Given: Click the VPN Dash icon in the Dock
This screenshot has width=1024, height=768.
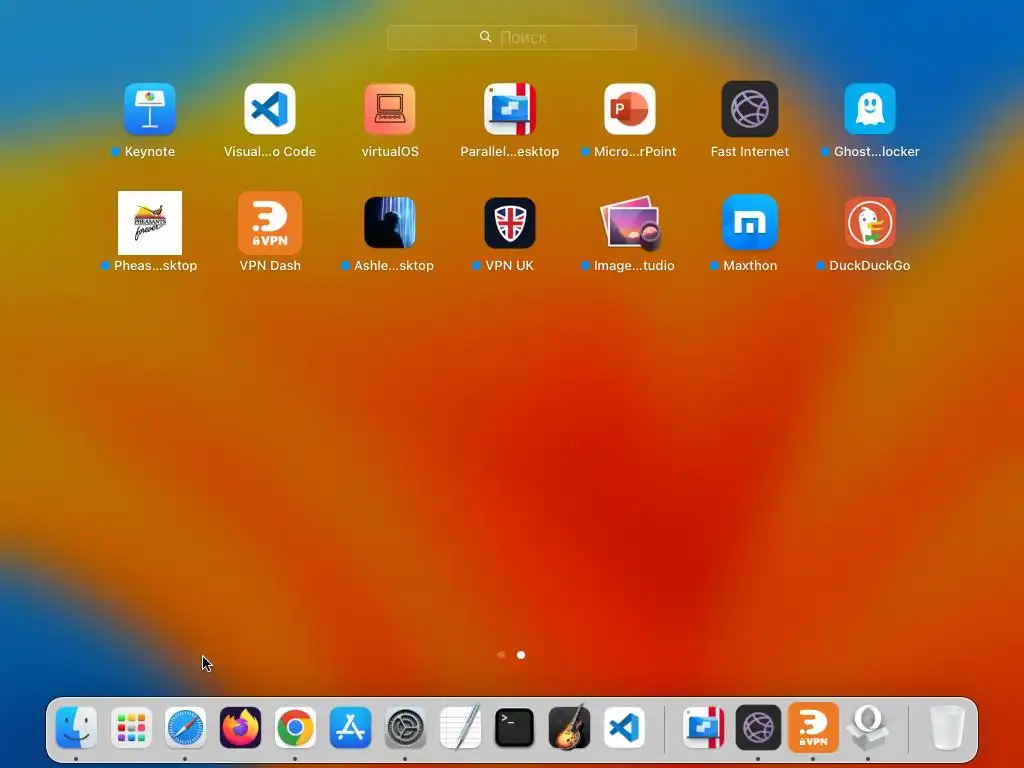Looking at the screenshot, I should tap(813, 727).
